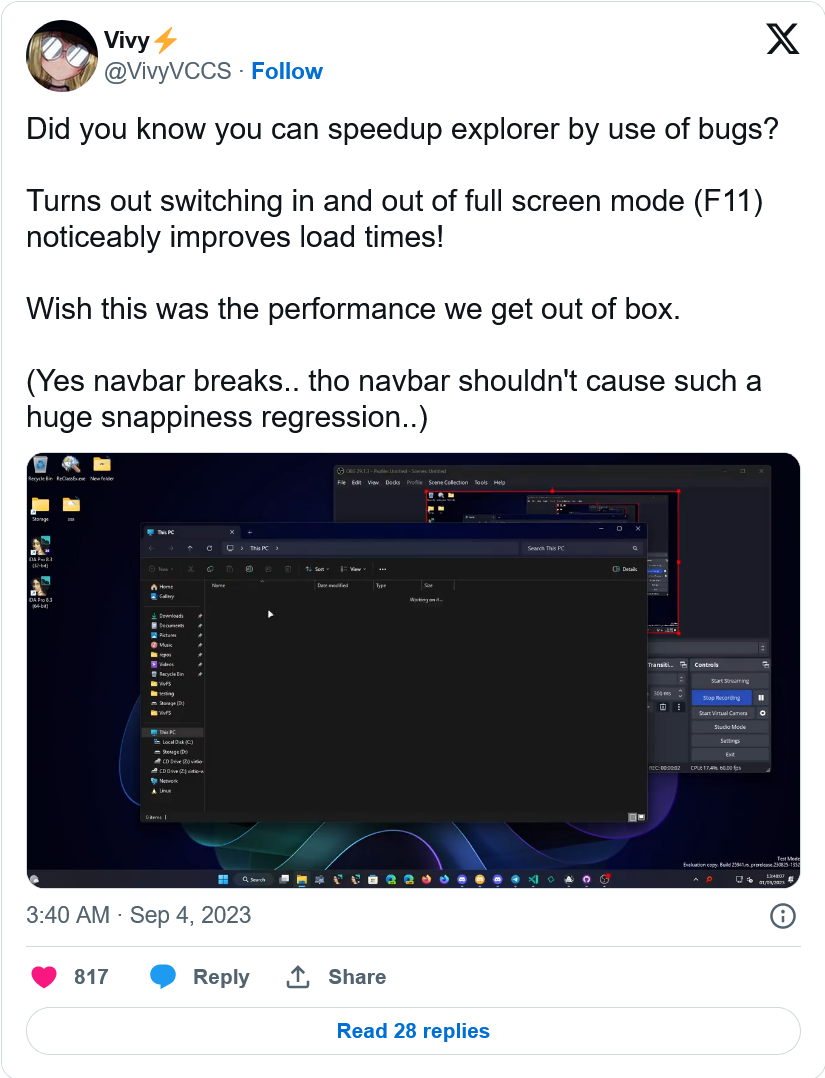Follow the @VivyVCCS account

point(287,71)
